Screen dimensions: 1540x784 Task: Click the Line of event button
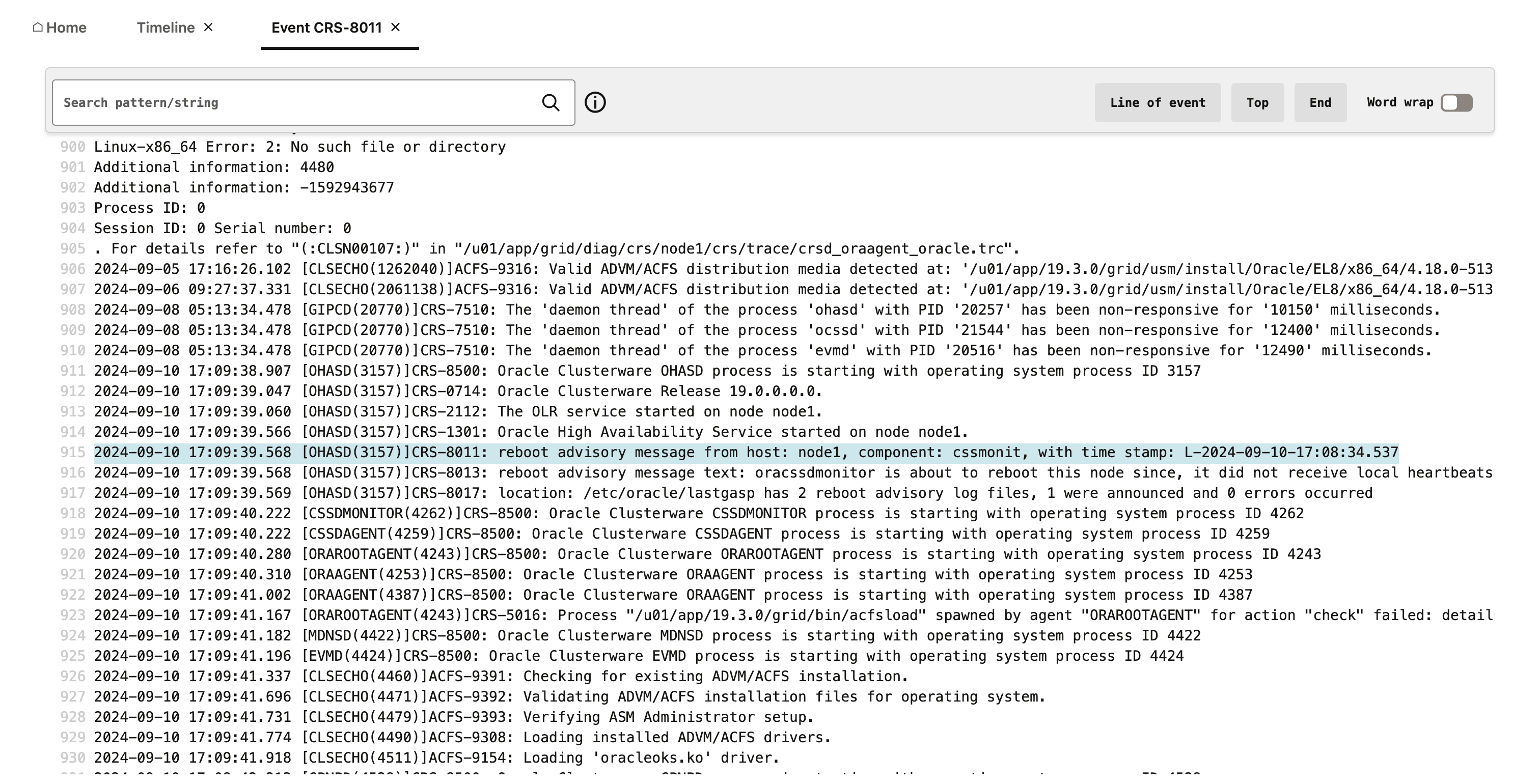tap(1158, 102)
